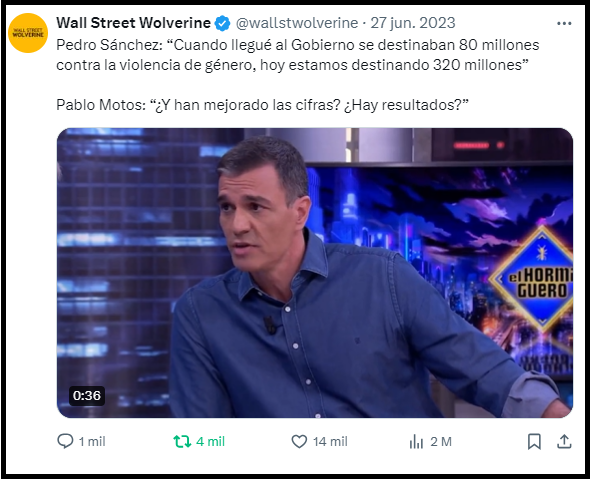Click the green retweet icon
Screen dimensions: 590x479
182,441
